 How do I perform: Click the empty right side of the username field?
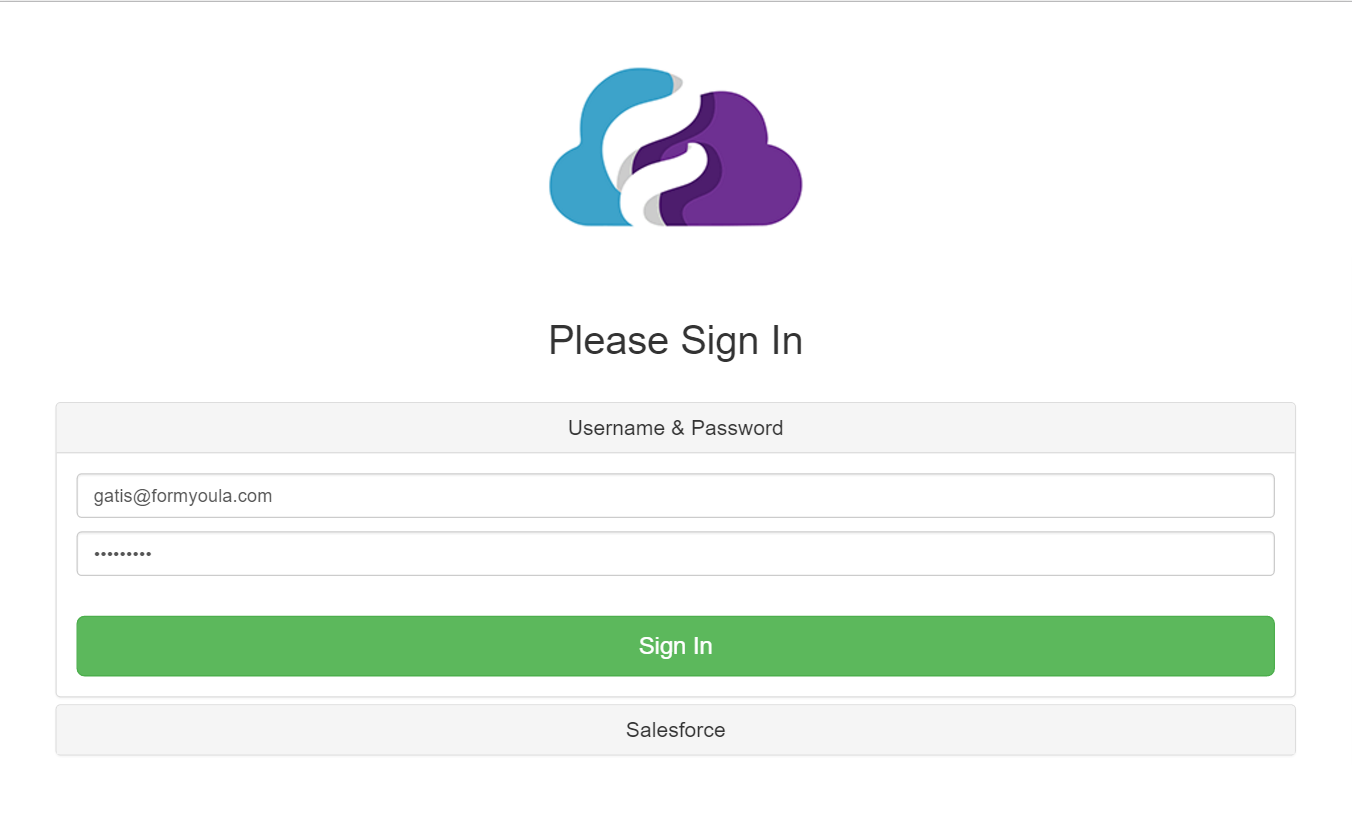pos(900,496)
